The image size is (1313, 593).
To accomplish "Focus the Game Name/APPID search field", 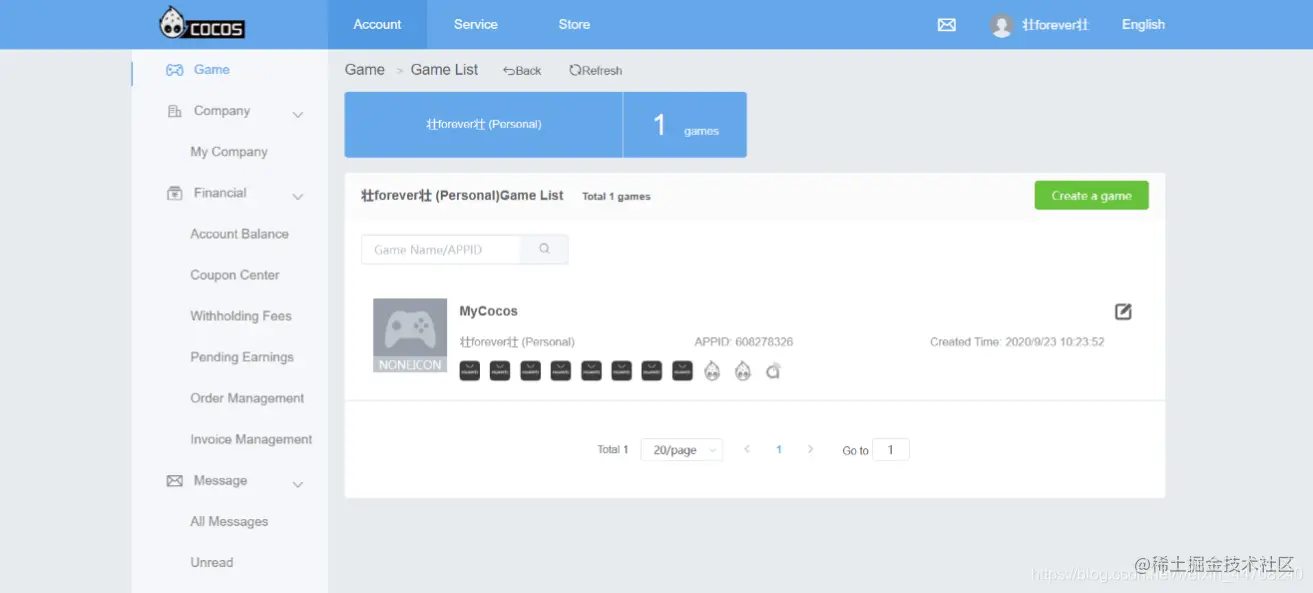I will coord(441,249).
